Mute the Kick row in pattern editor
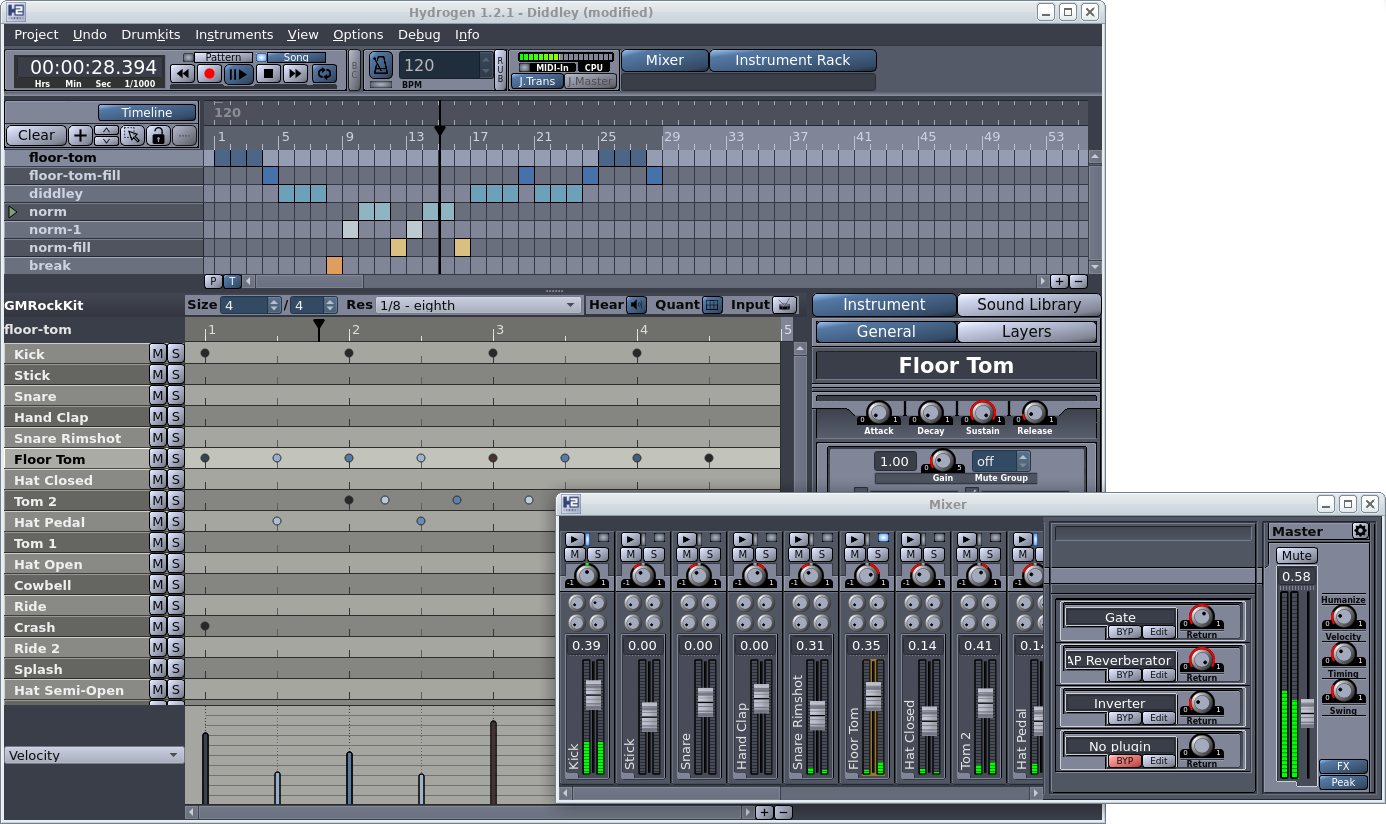Viewport: 1386px width, 824px height. point(157,353)
